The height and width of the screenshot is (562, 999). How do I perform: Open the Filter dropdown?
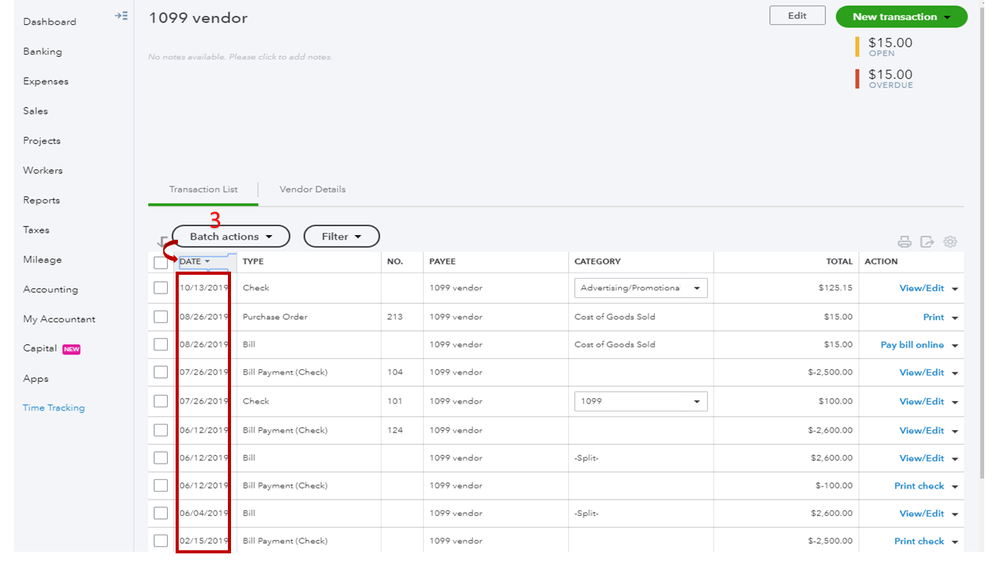(342, 237)
